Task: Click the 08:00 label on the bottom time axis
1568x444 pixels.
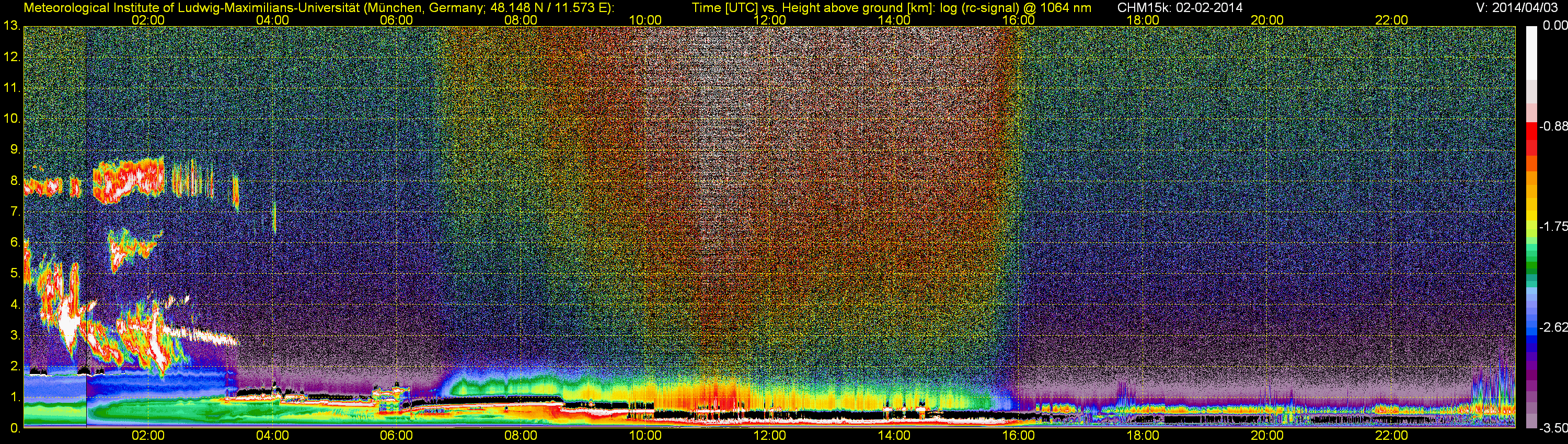Action: pyautogui.click(x=521, y=436)
